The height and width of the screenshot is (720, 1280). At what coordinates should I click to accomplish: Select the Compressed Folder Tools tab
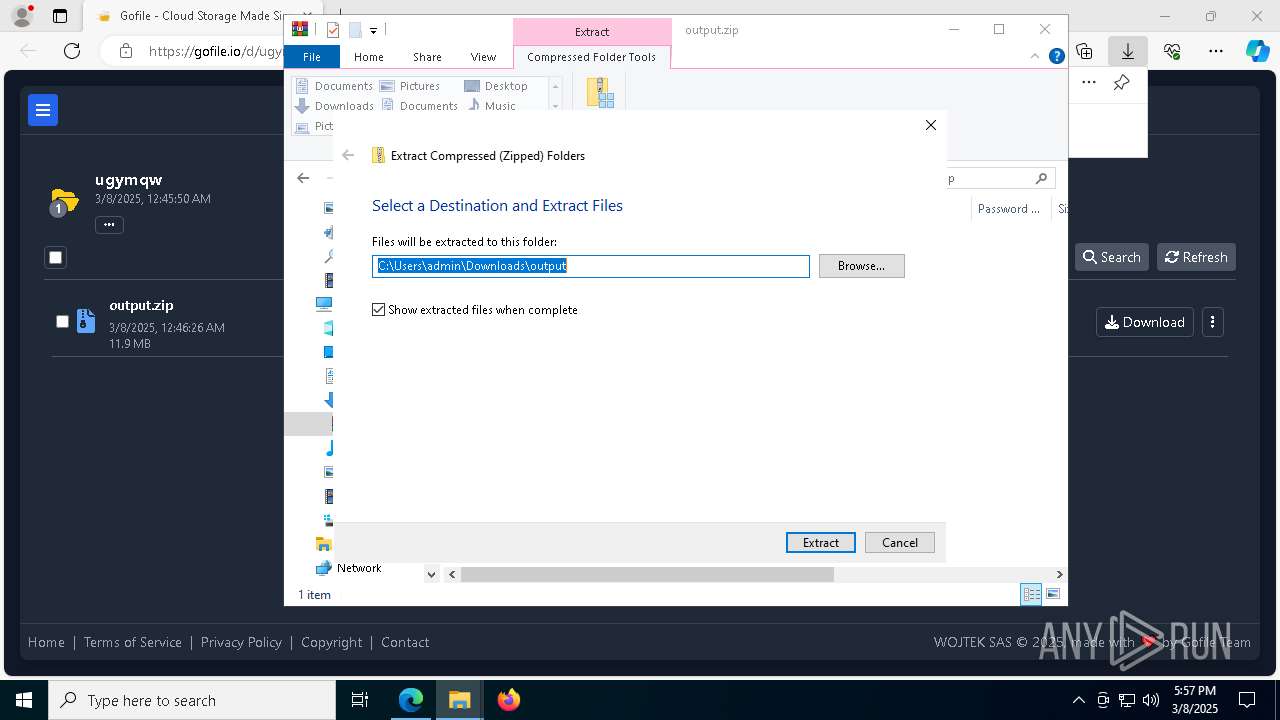click(x=591, y=57)
